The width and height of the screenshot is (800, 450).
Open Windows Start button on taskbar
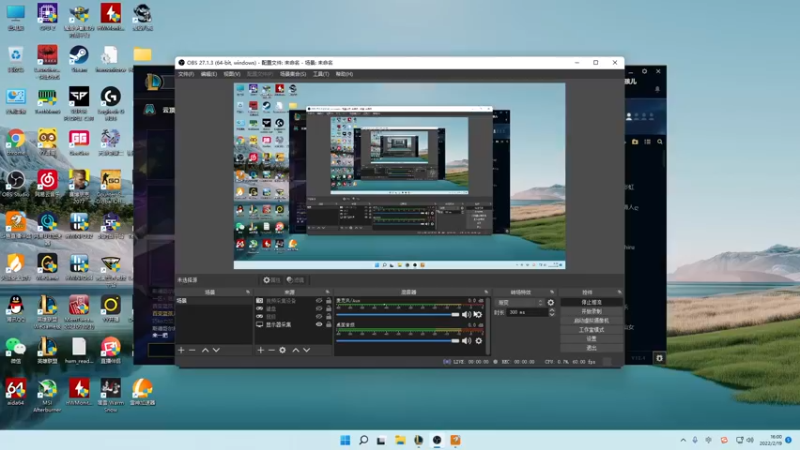[345, 440]
